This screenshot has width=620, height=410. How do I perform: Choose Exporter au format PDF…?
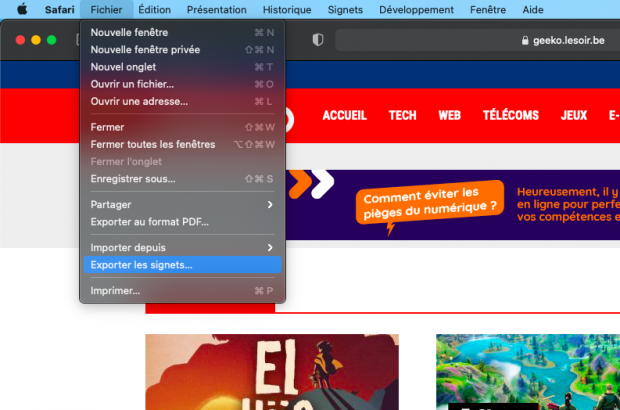point(182,222)
